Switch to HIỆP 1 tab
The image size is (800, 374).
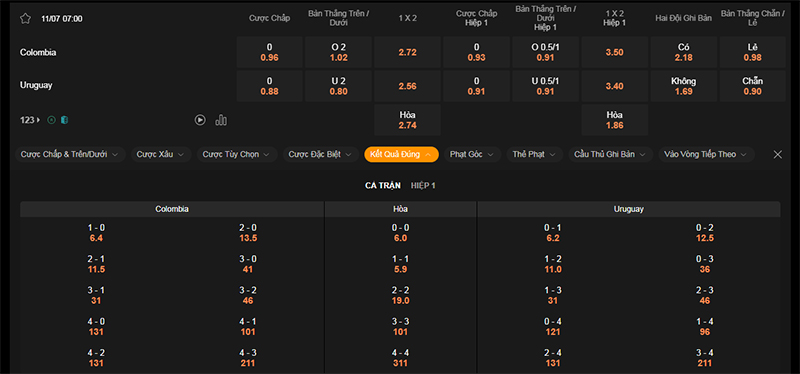pos(423,186)
